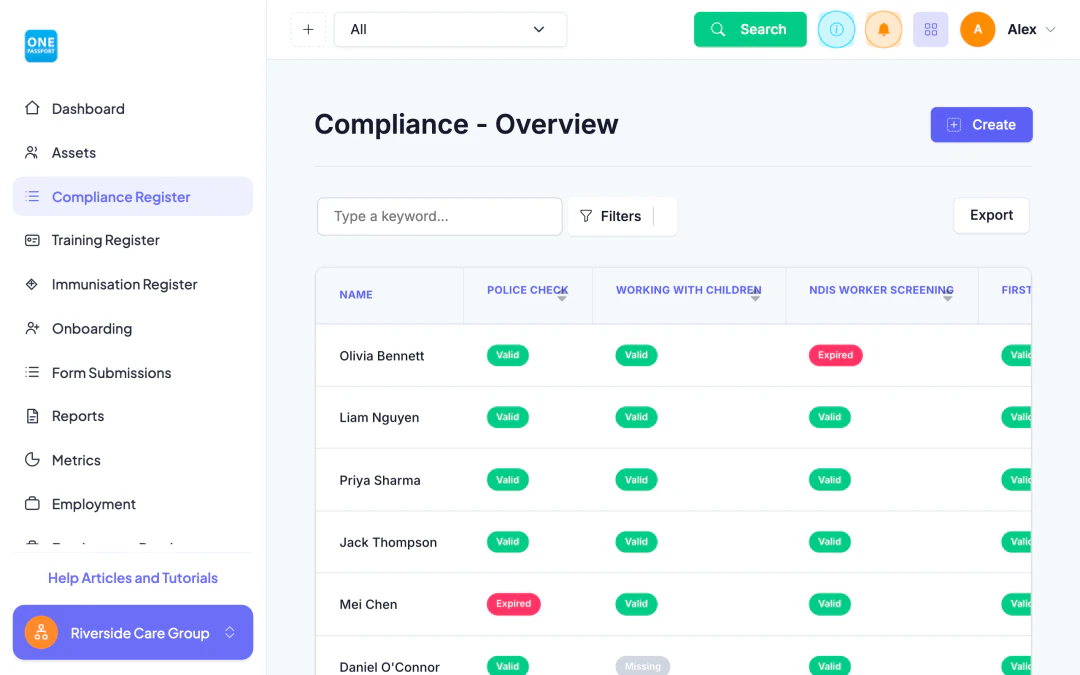Open the info circle icon in header

tap(836, 30)
